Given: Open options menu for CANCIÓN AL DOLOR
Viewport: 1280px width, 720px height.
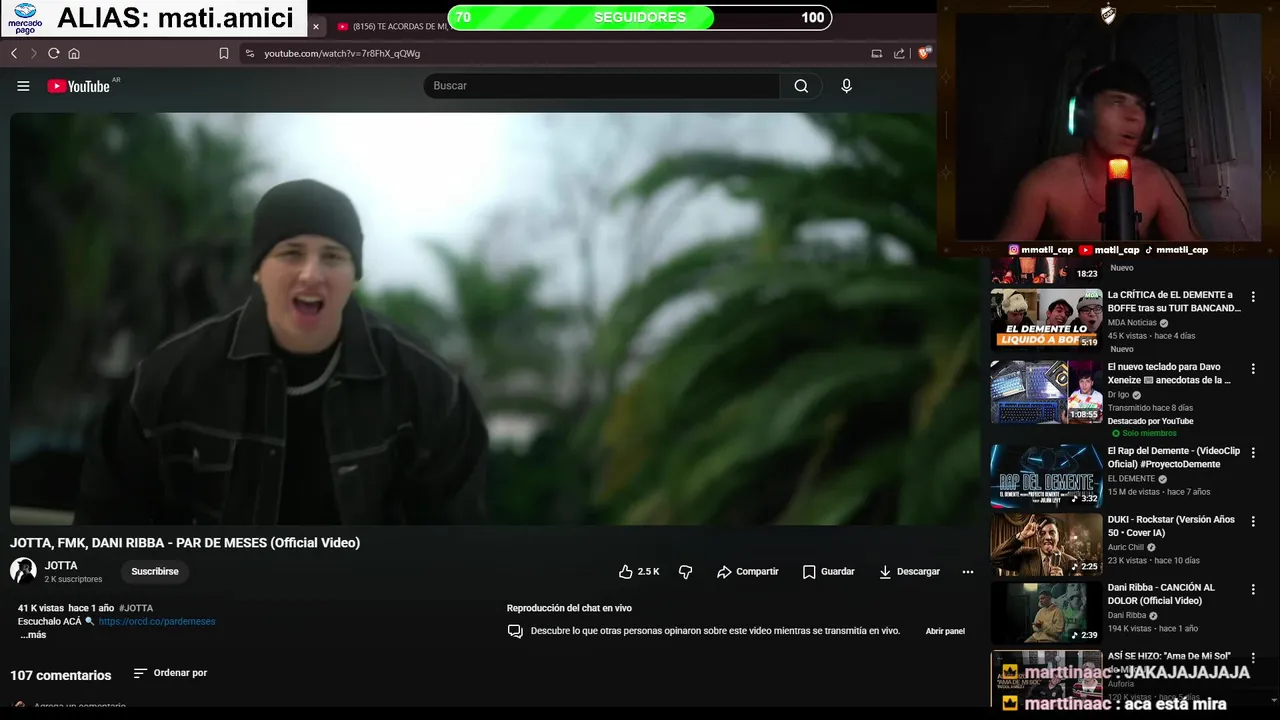Looking at the screenshot, I should tap(1253, 590).
